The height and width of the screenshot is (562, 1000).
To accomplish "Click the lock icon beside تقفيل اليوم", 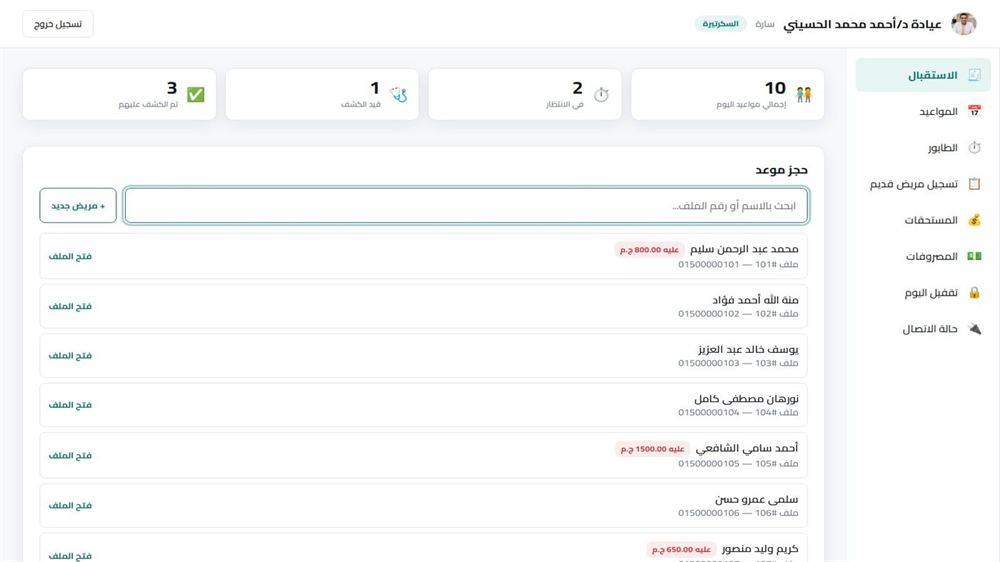I will coord(974,292).
